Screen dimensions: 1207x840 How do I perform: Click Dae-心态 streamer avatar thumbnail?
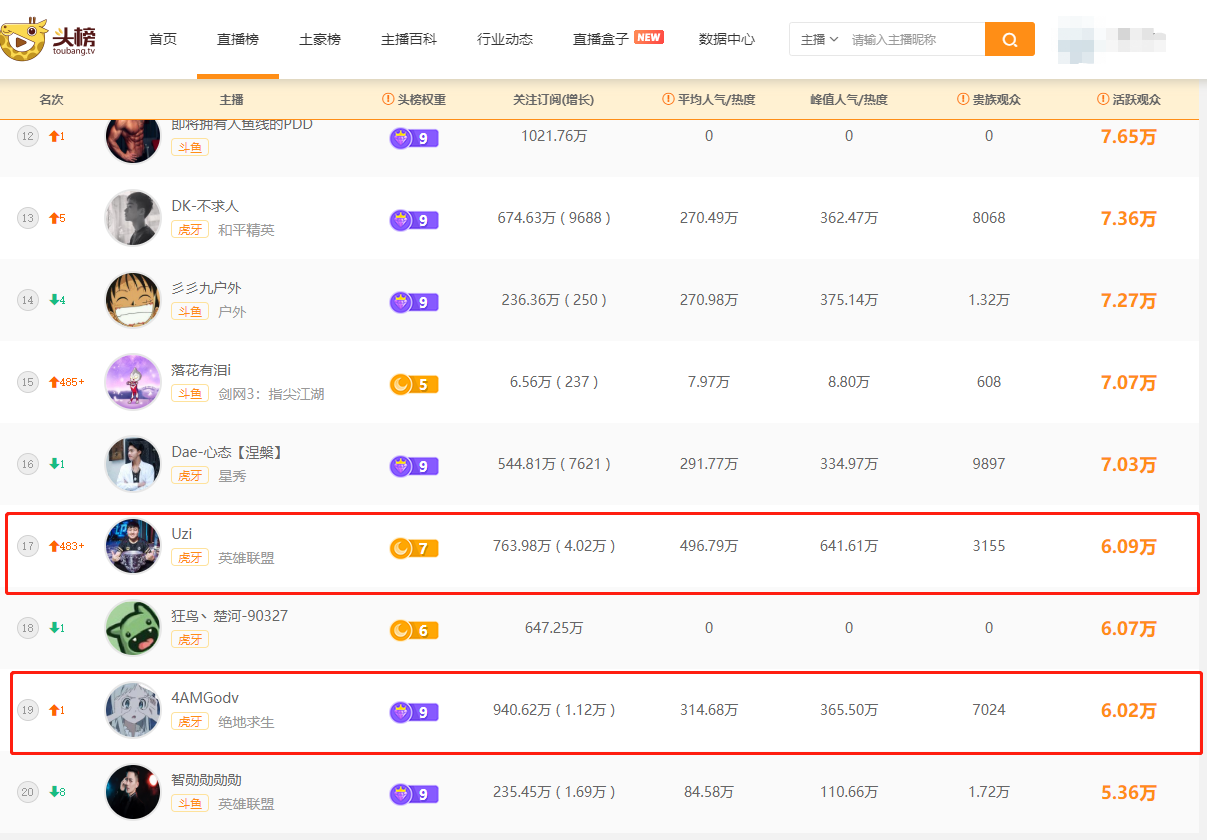point(133,464)
